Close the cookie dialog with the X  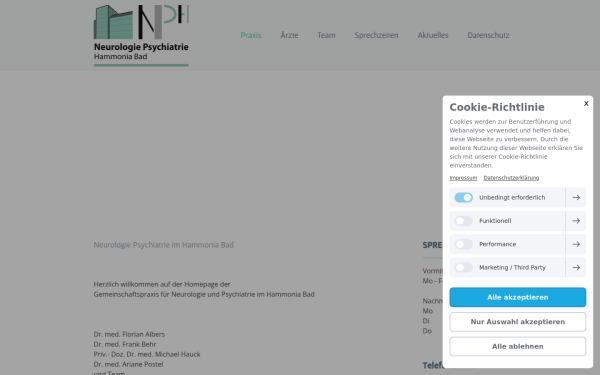coord(586,103)
